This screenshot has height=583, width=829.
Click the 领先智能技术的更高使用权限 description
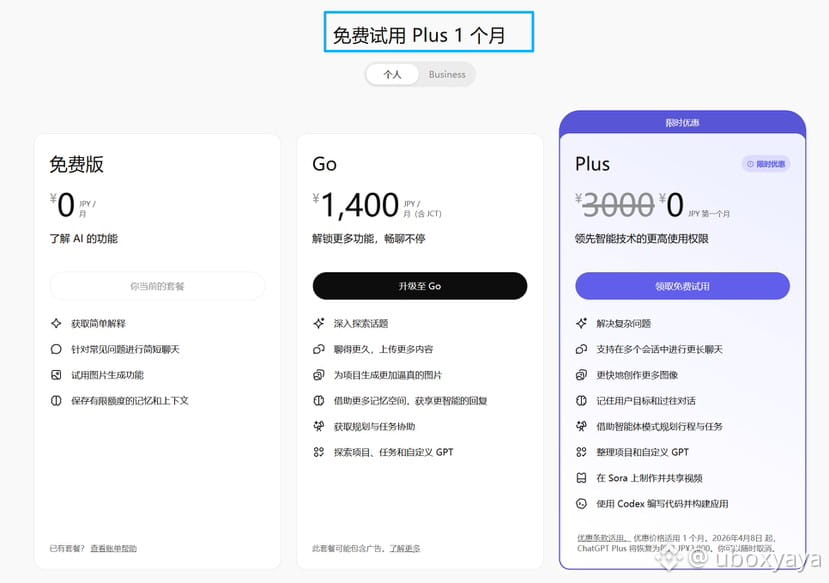(x=641, y=239)
